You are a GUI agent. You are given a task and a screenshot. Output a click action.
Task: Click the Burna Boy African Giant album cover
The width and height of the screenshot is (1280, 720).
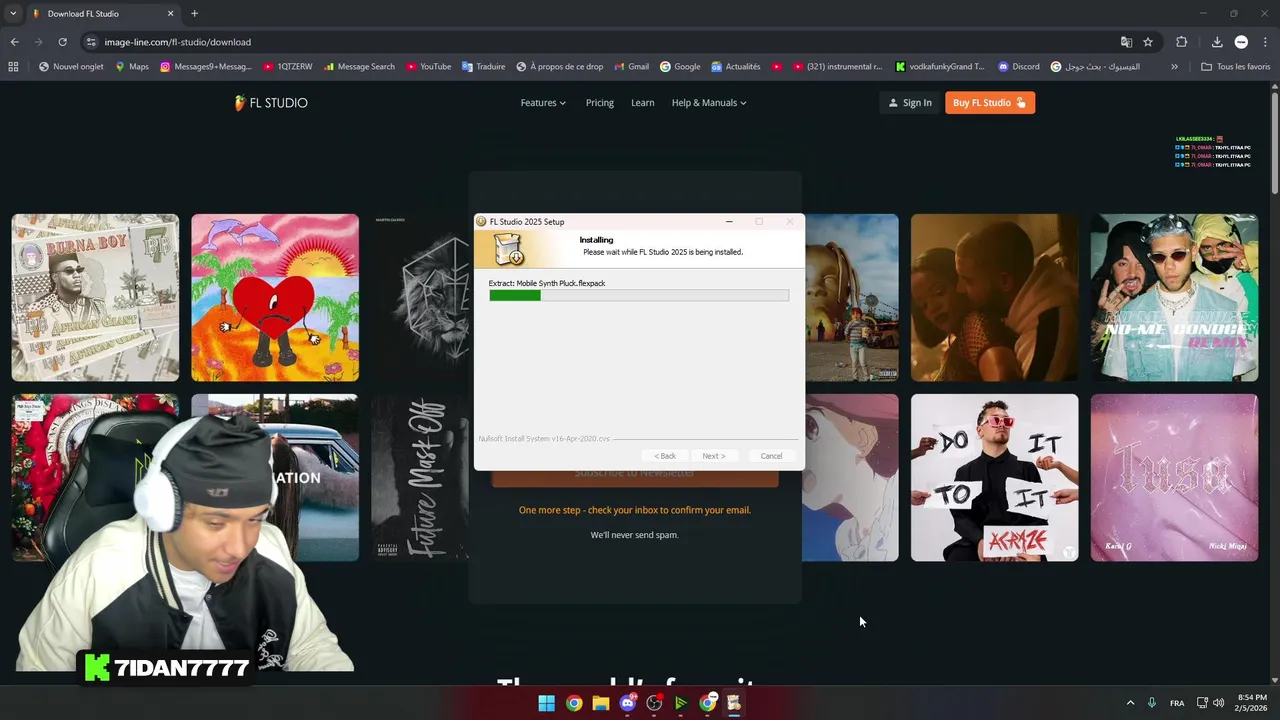point(95,297)
